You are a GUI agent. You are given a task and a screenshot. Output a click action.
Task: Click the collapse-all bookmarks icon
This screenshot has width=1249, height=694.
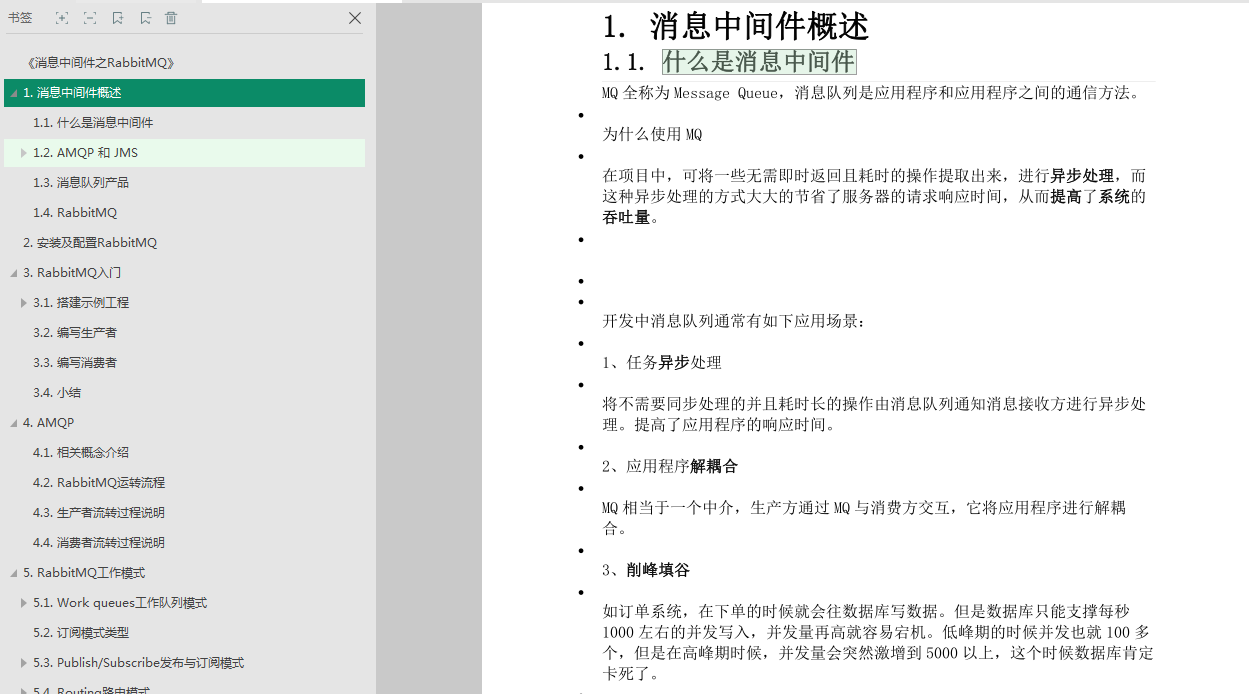coord(89,18)
